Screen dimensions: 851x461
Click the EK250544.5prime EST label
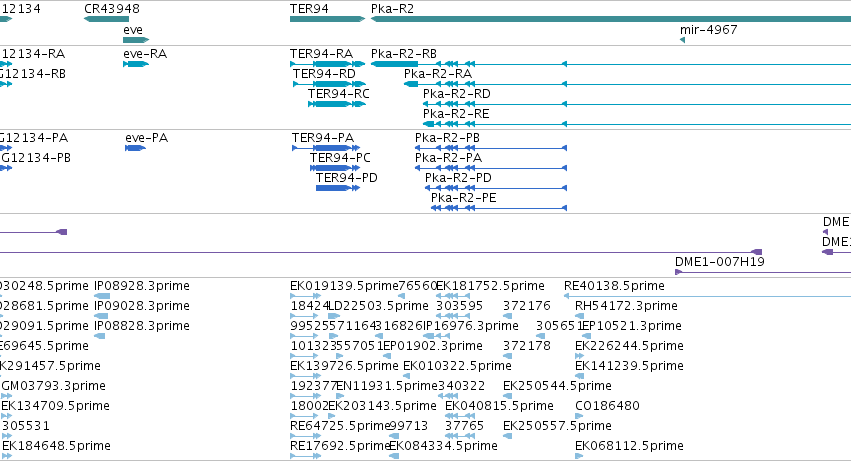(557, 386)
